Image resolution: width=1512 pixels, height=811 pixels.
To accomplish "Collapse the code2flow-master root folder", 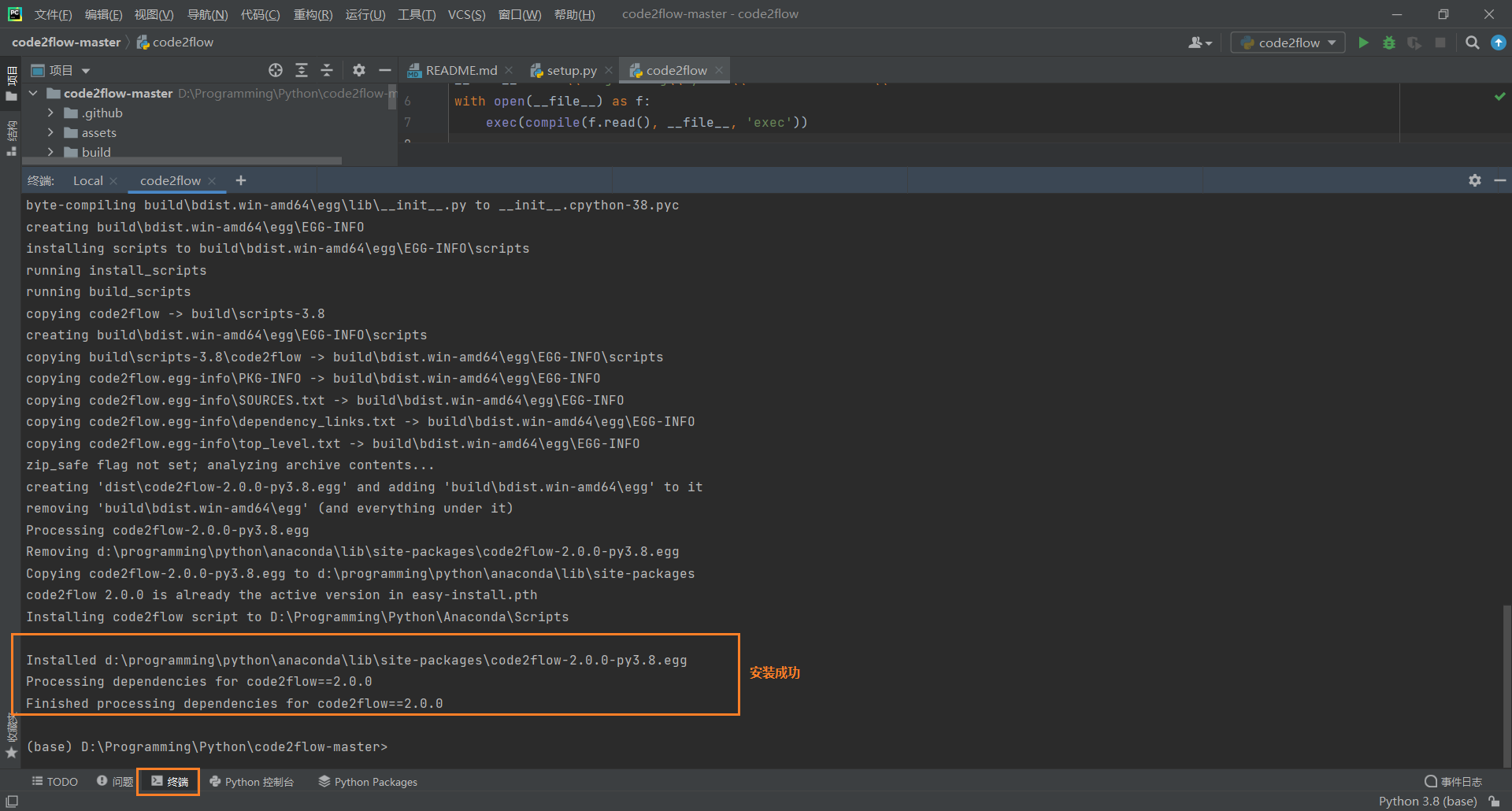I will (x=33, y=93).
